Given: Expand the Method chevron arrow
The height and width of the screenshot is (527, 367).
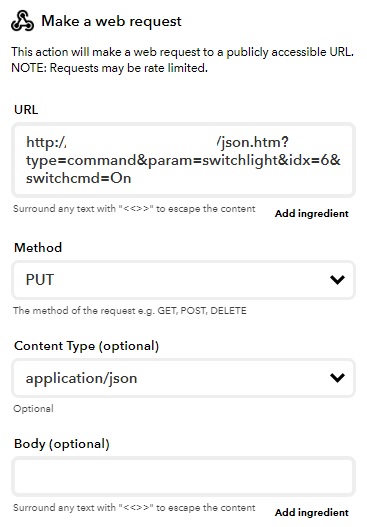Looking at the screenshot, I should pyautogui.click(x=337, y=280).
